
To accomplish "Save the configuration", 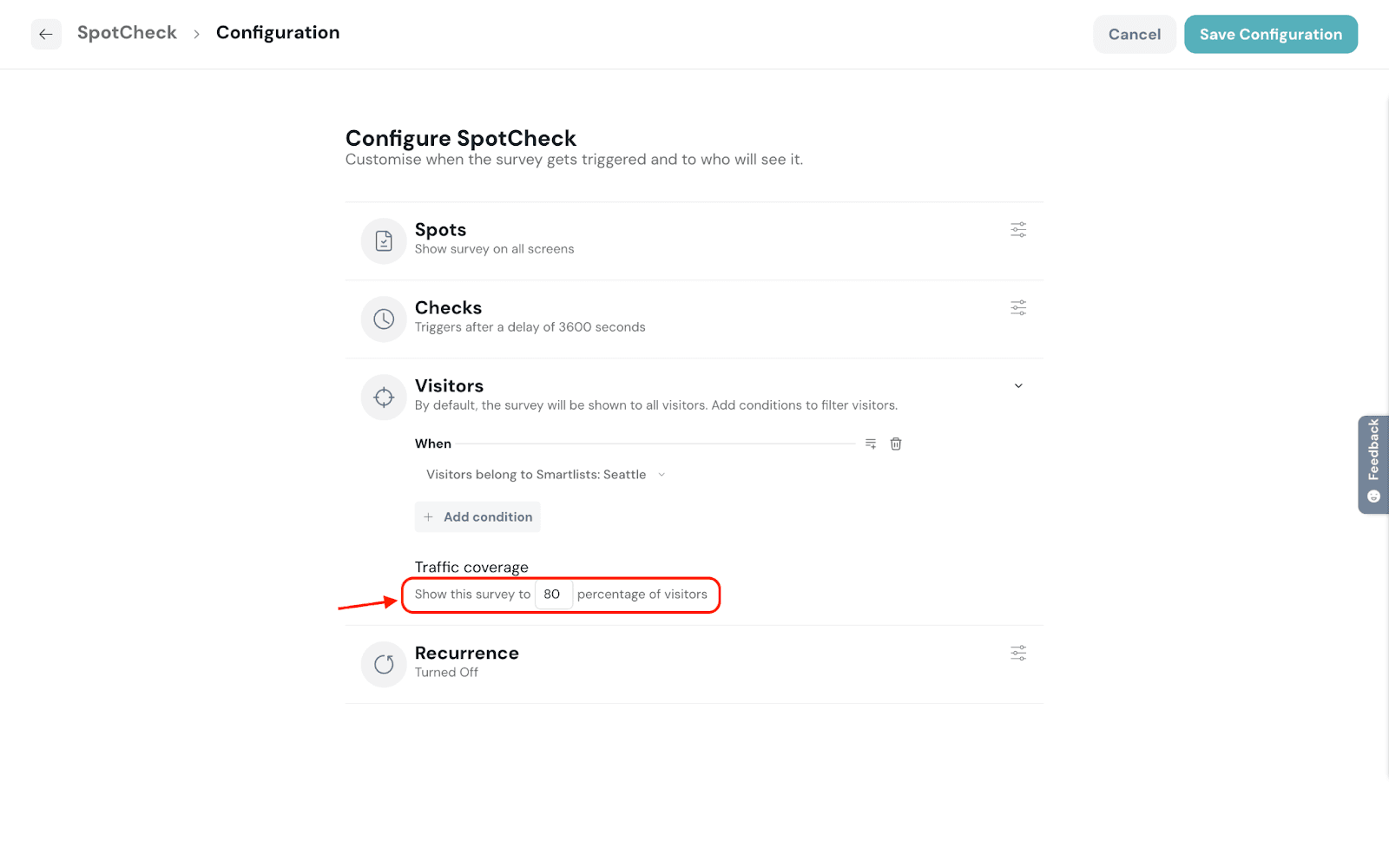I will 1270,35.
